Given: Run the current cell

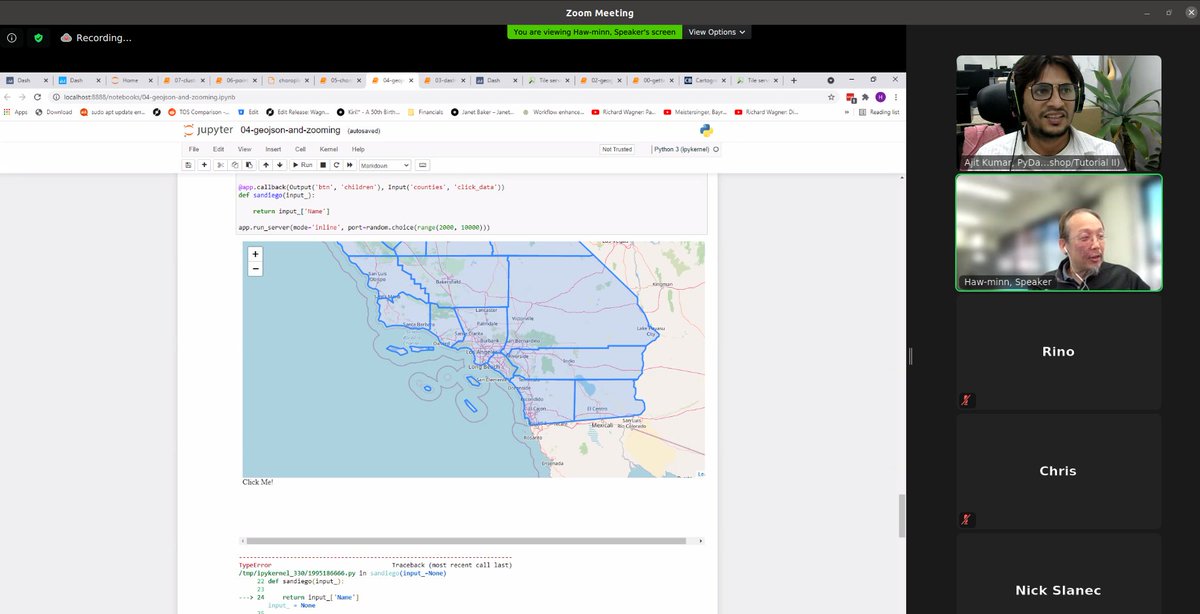Looking at the screenshot, I should pyautogui.click(x=302, y=165).
